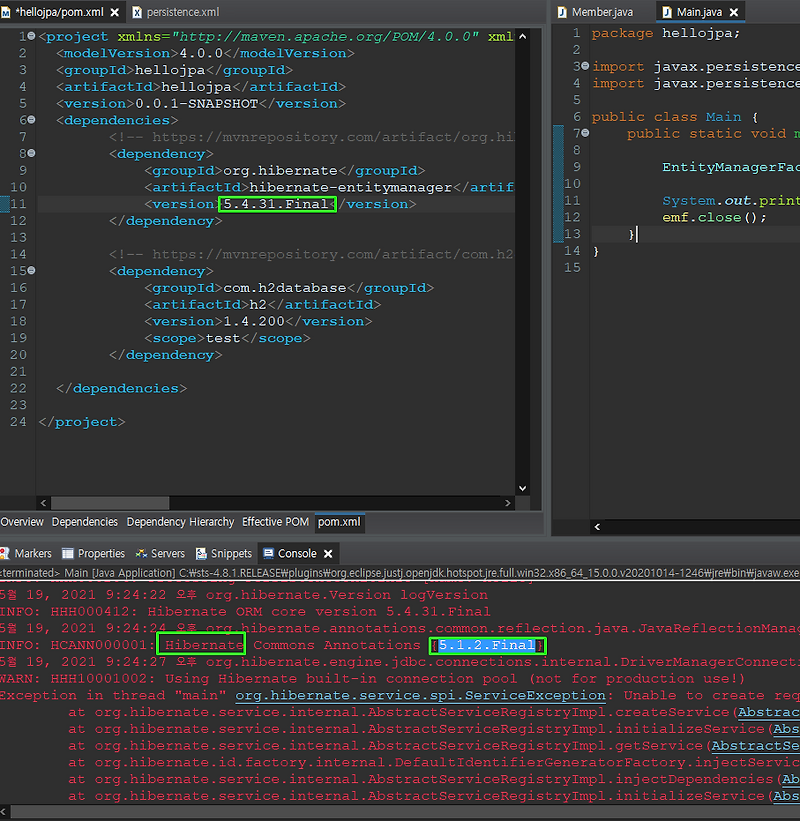This screenshot has height=821, width=800.
Task: Close the Console view tab
Action: point(327,554)
